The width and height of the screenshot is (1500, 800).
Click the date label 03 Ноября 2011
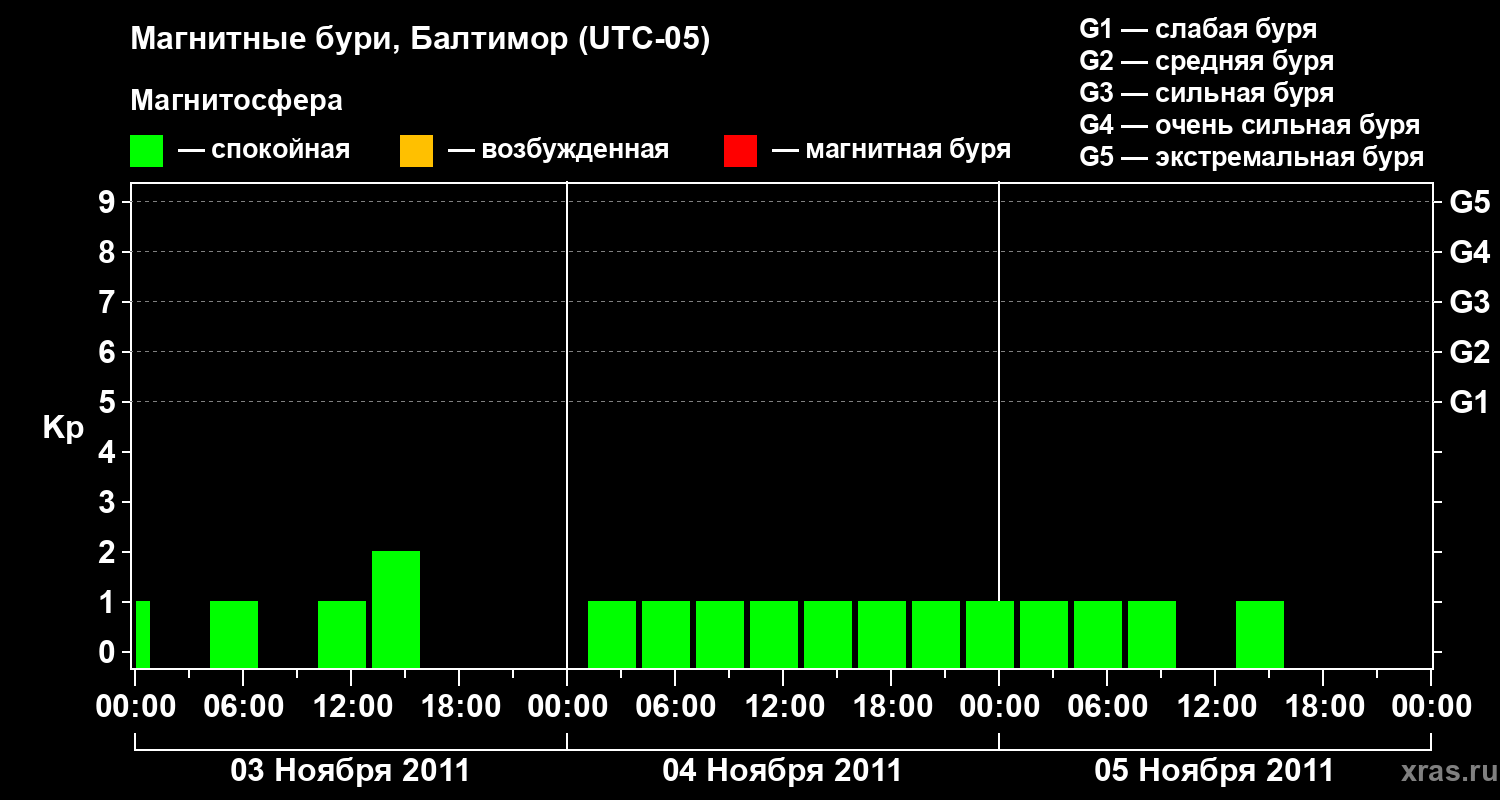[350, 771]
